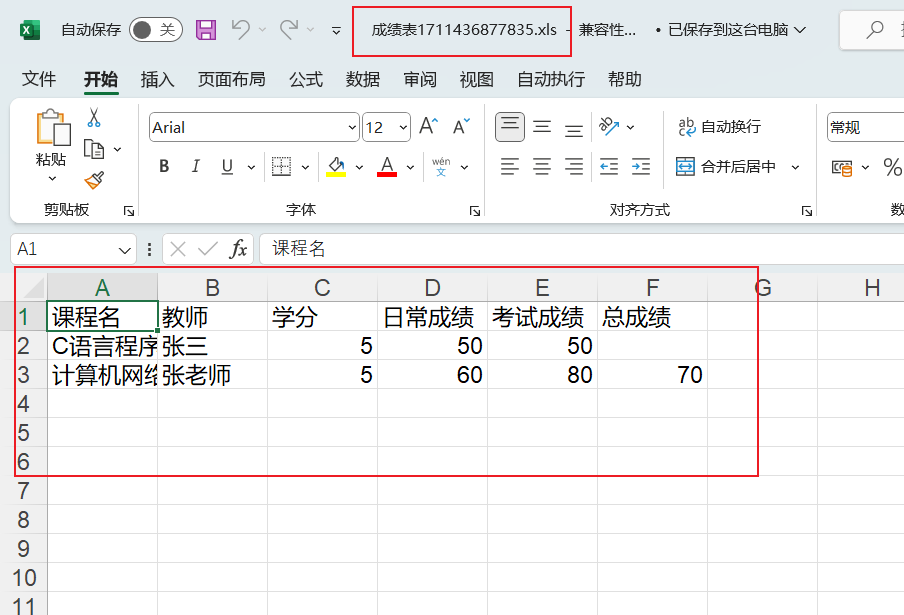Click the Paste clipboard icon
904x615 pixels.
click(x=52, y=130)
